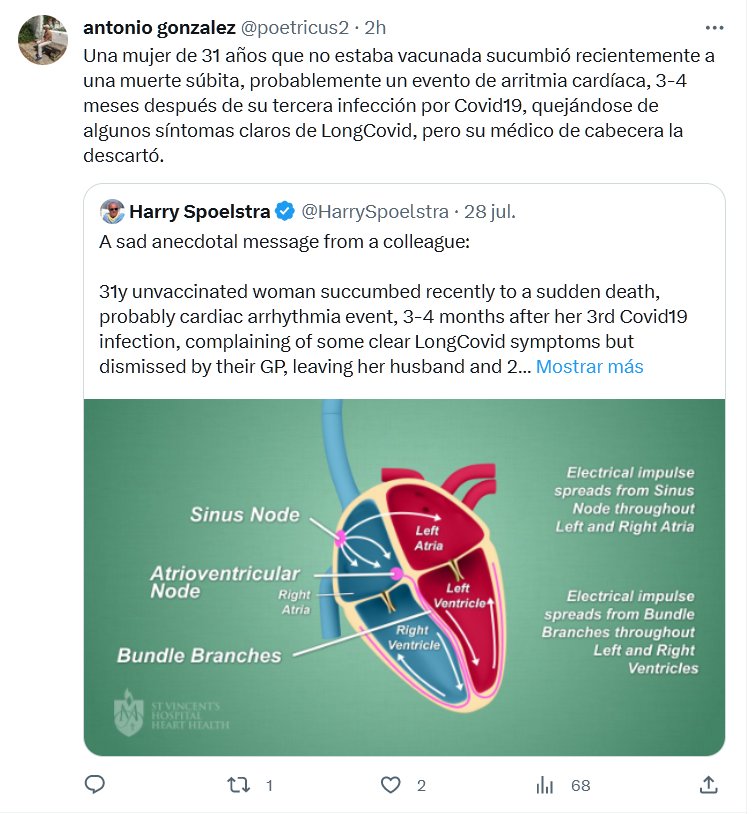Click Harry Spoelstra's small profile avatar
The width and height of the screenshot is (756, 814).
[x=113, y=211]
